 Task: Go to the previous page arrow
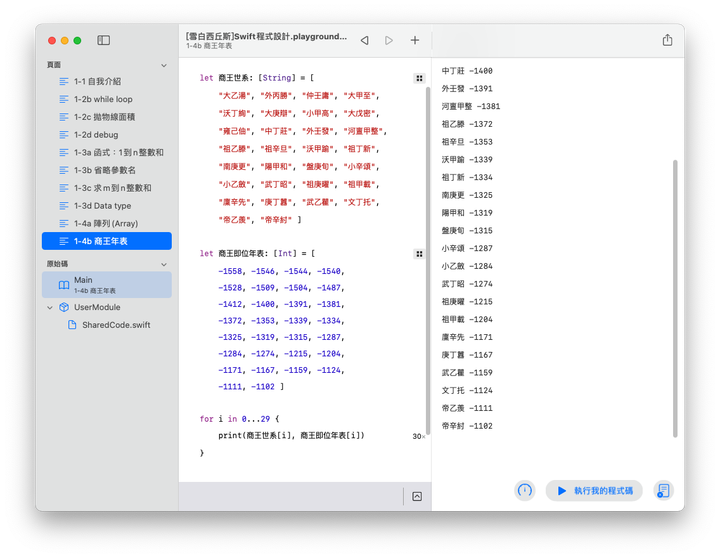click(x=365, y=40)
